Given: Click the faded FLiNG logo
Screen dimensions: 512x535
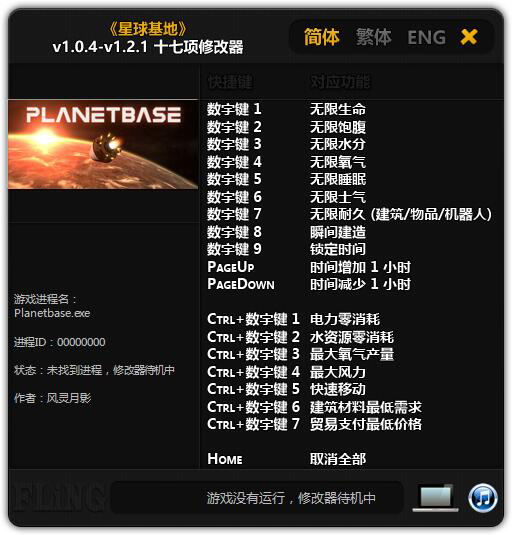Looking at the screenshot, I should point(58,496).
